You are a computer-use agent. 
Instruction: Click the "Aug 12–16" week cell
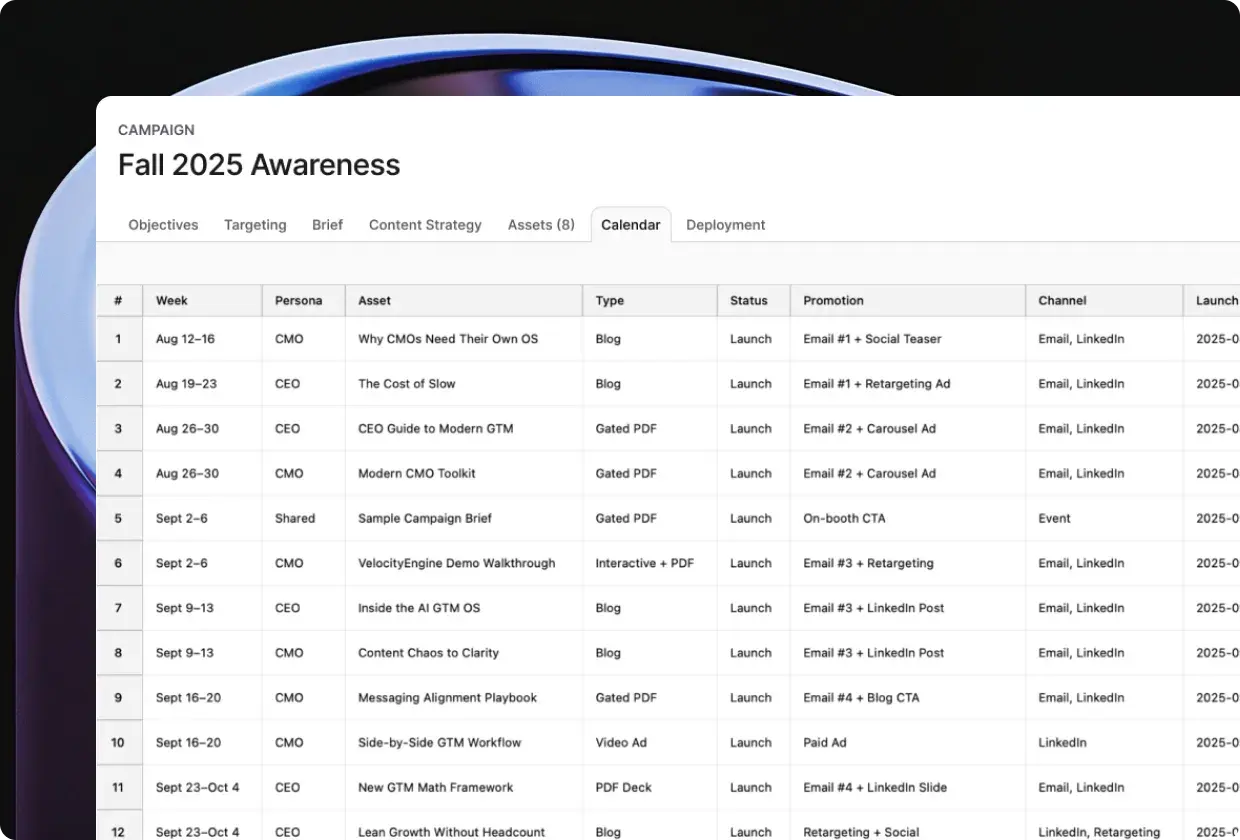[x=202, y=339]
